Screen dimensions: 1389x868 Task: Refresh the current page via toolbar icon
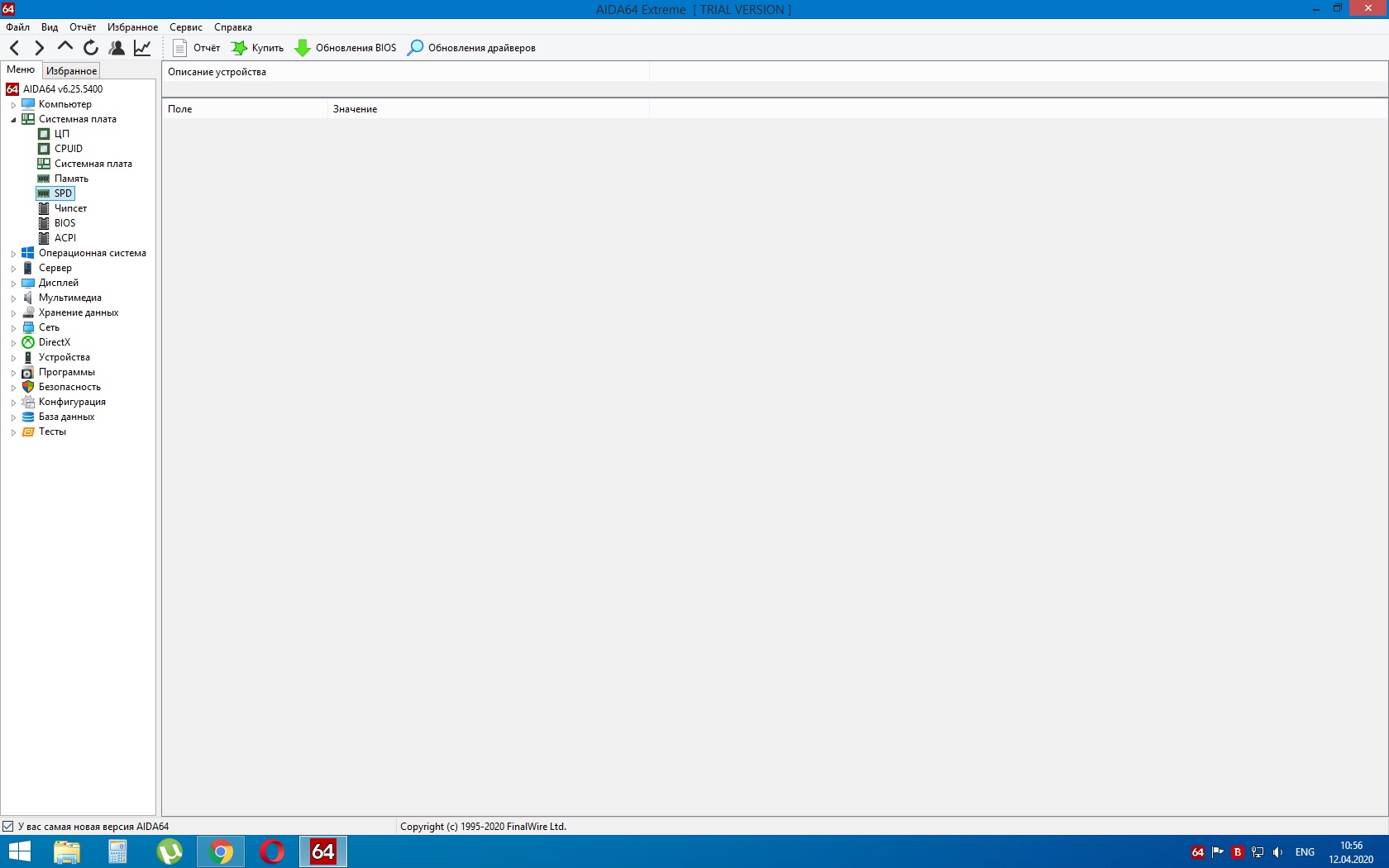click(x=91, y=48)
